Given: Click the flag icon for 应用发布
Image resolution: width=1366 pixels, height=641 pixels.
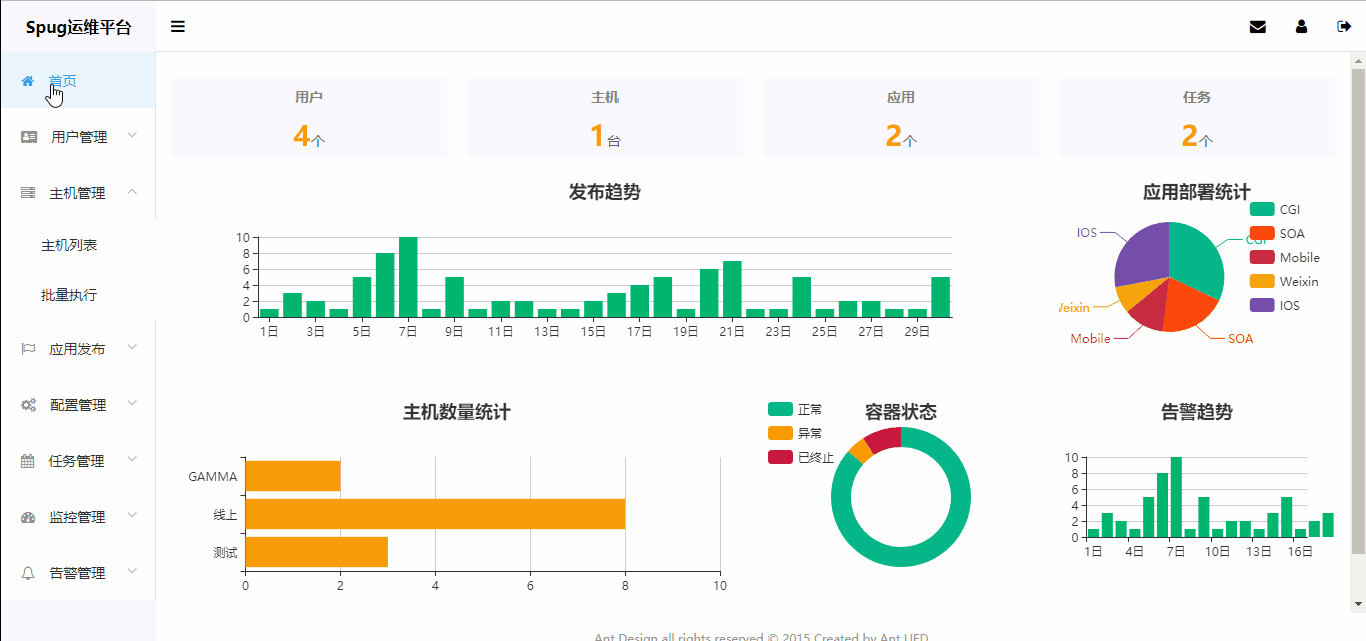Looking at the screenshot, I should click(x=28, y=349).
